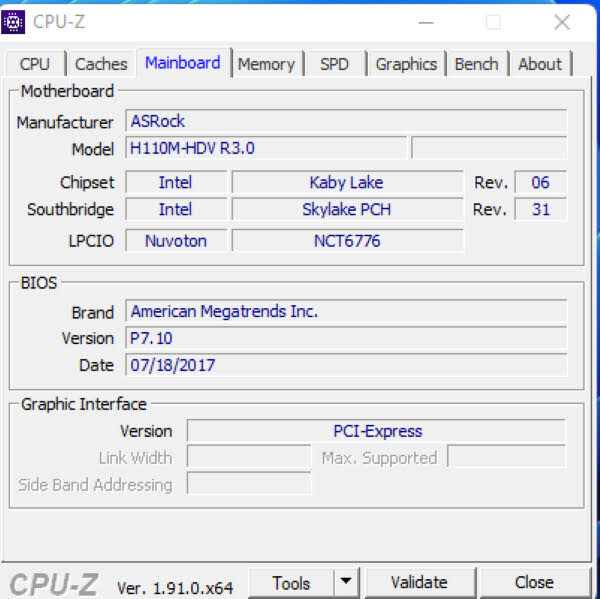Close the CPU-Z window with X
The height and width of the screenshot is (599, 600).
[x=562, y=22]
